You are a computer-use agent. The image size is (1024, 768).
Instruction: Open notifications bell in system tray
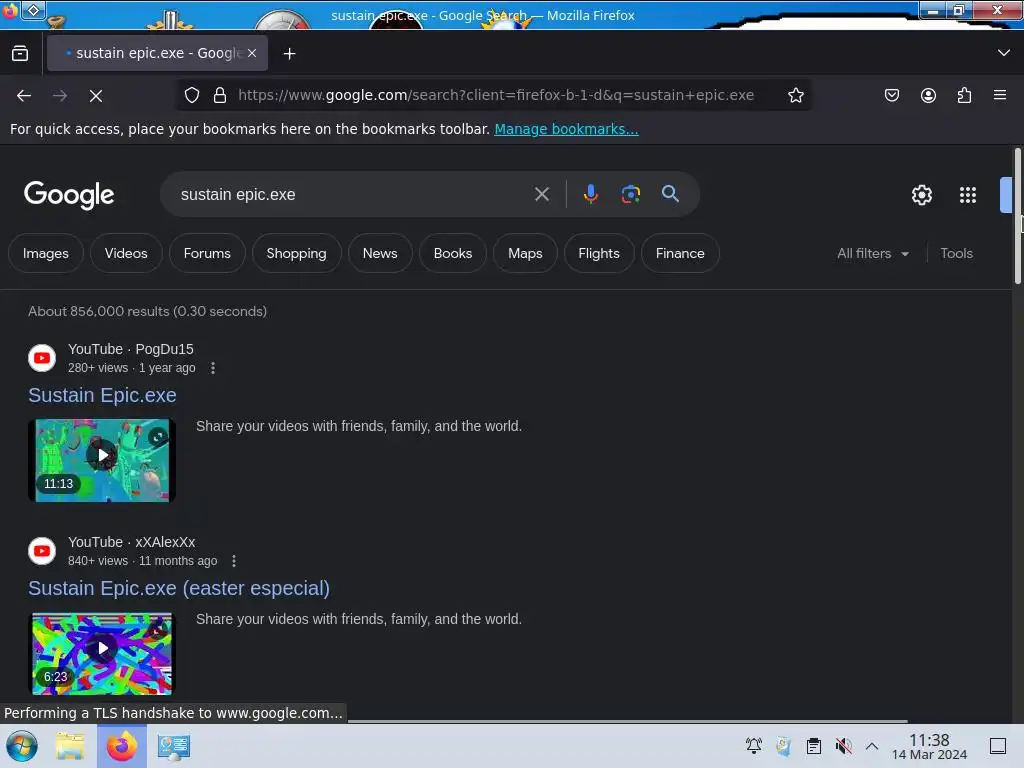(754, 746)
